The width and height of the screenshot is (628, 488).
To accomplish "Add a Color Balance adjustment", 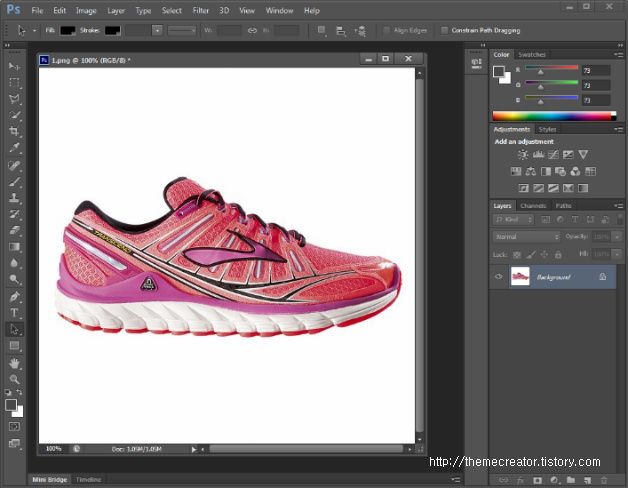I will (531, 172).
